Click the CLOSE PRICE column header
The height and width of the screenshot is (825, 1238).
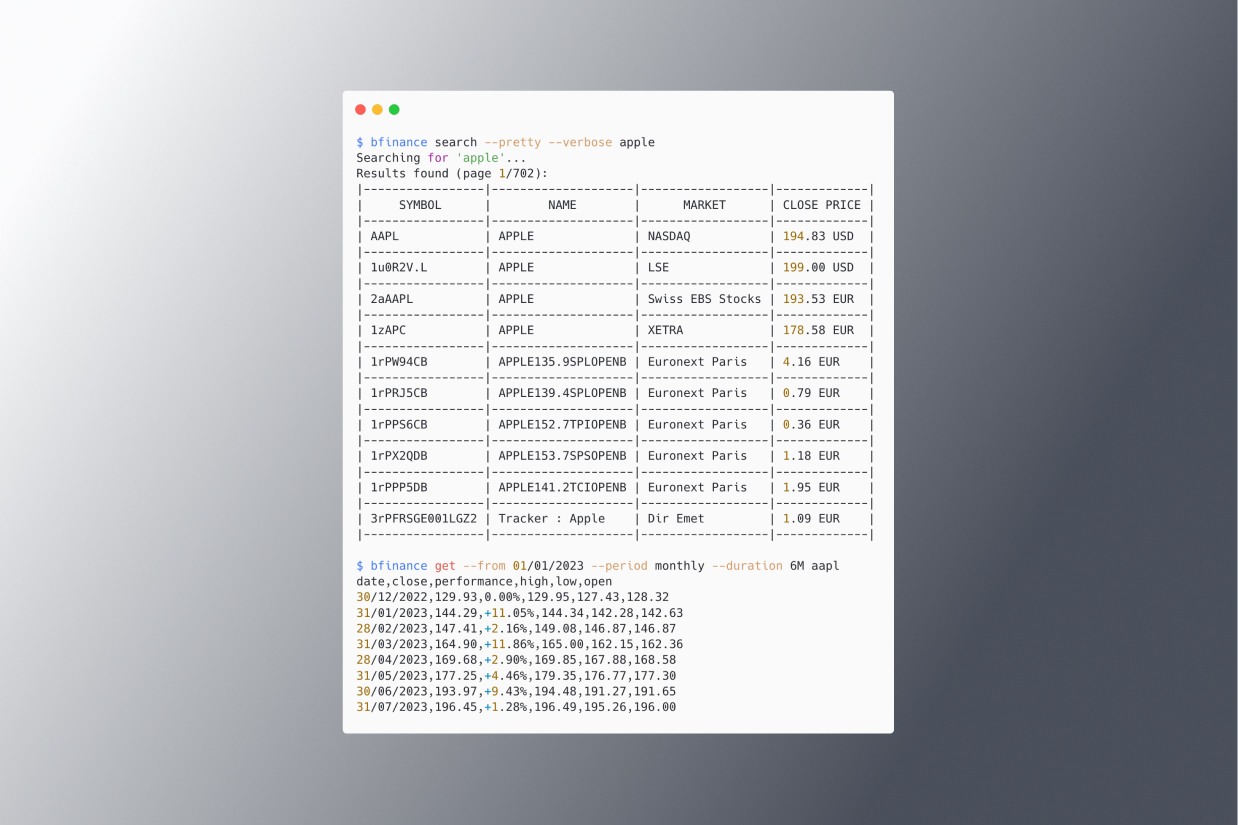pyautogui.click(x=822, y=205)
